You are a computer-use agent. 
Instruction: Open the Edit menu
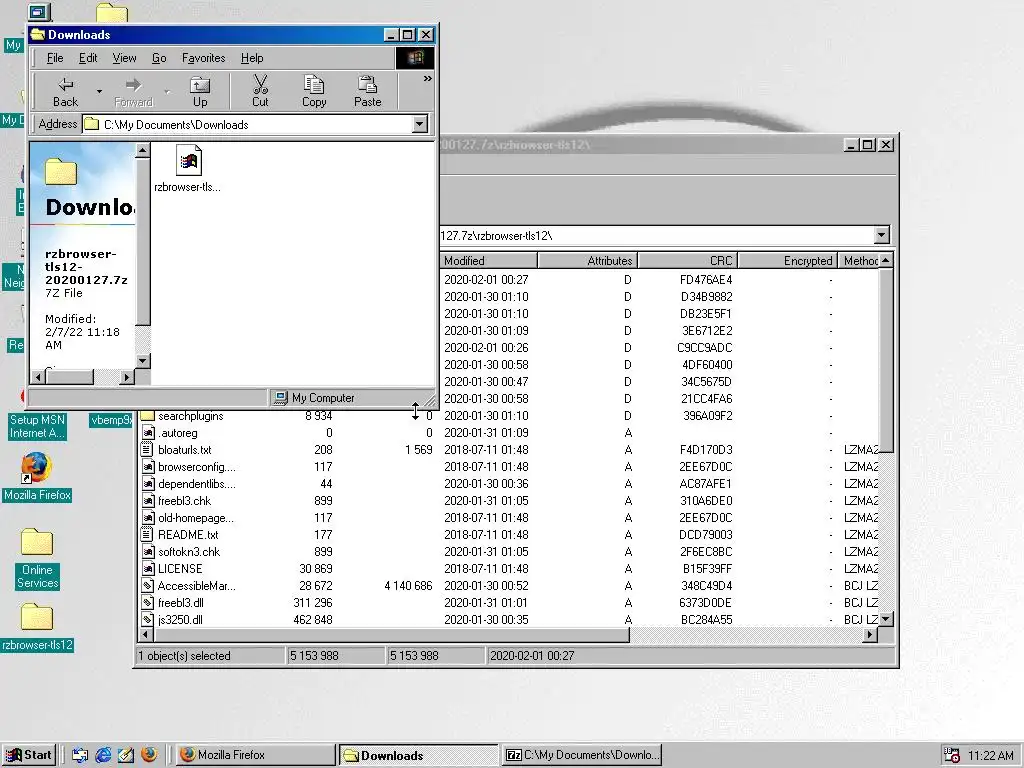click(88, 58)
